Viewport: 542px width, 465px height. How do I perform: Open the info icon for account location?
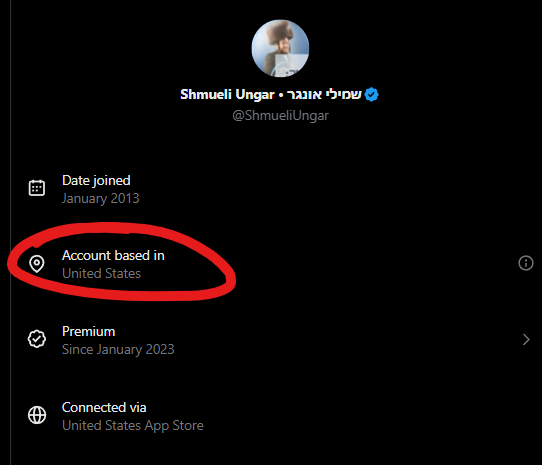[x=526, y=263]
